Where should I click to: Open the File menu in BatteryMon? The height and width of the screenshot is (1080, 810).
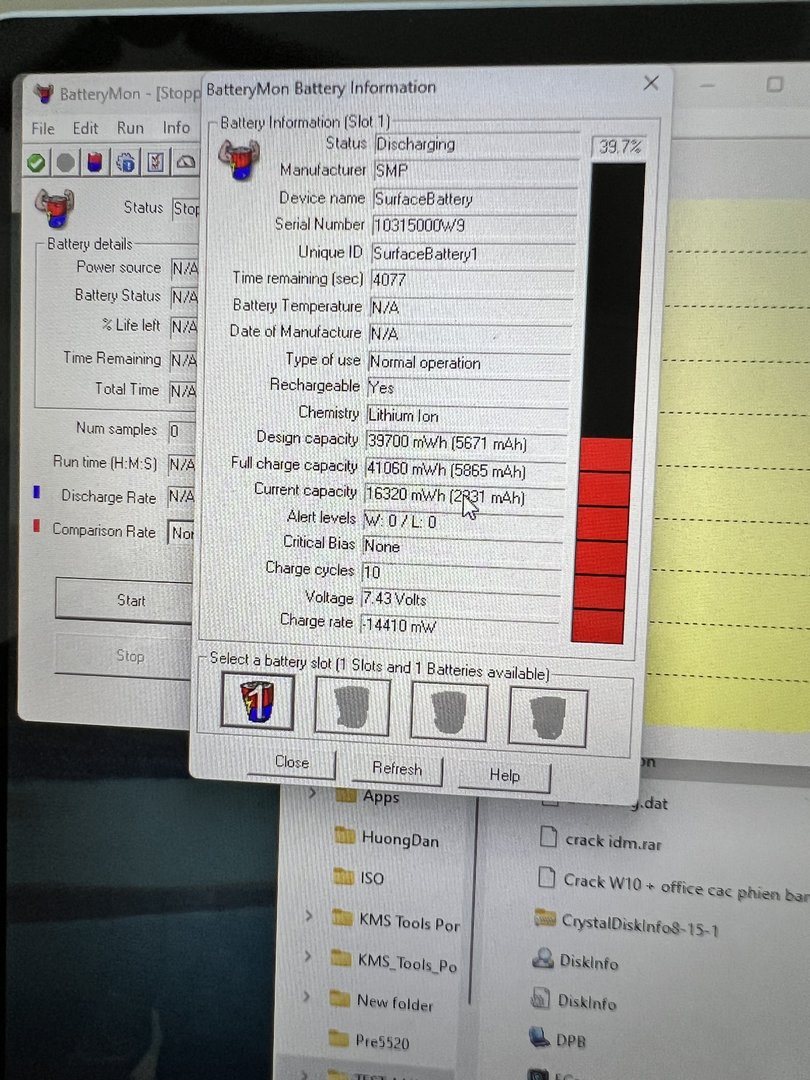43,128
